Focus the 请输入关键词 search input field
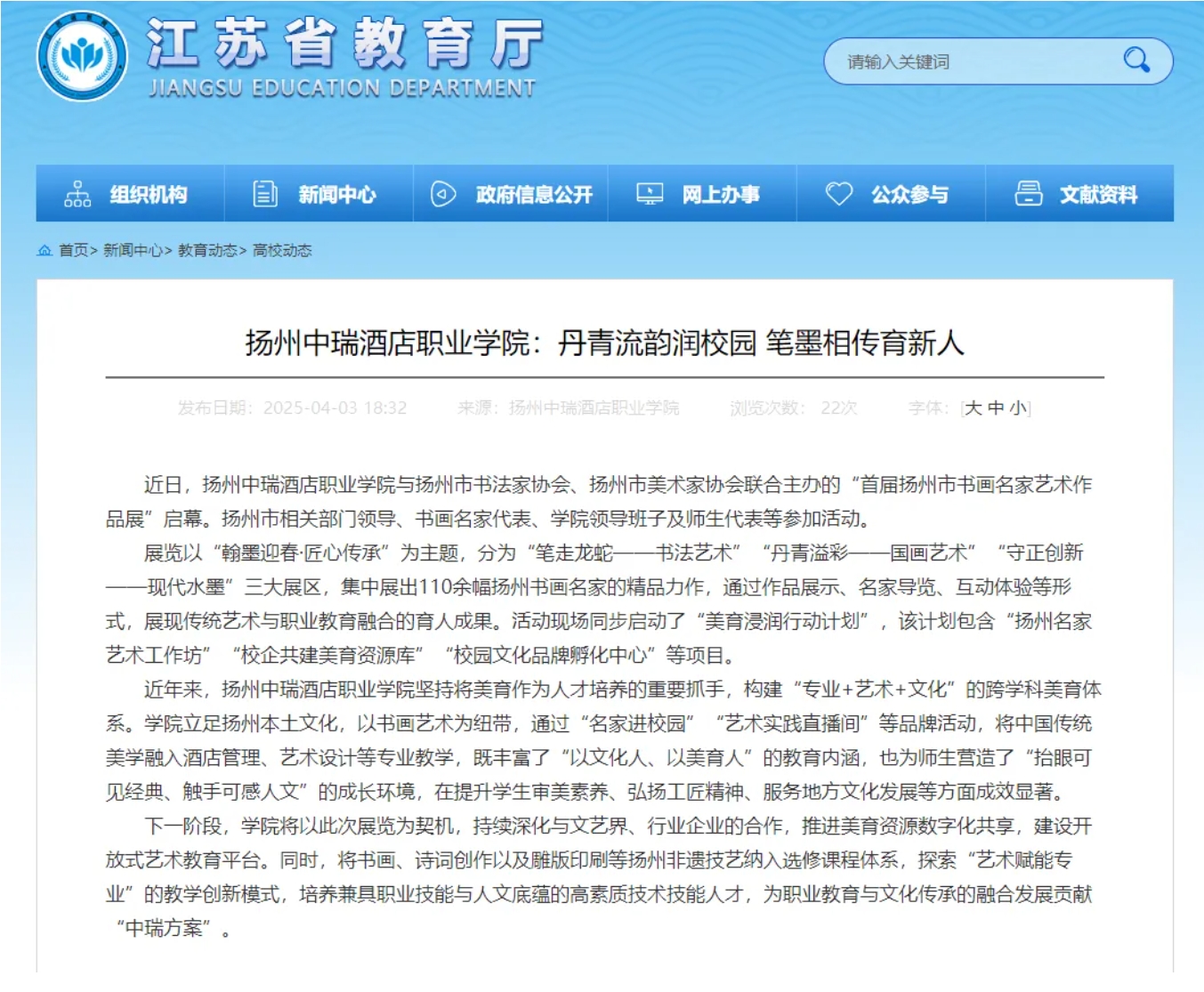 tap(970, 61)
